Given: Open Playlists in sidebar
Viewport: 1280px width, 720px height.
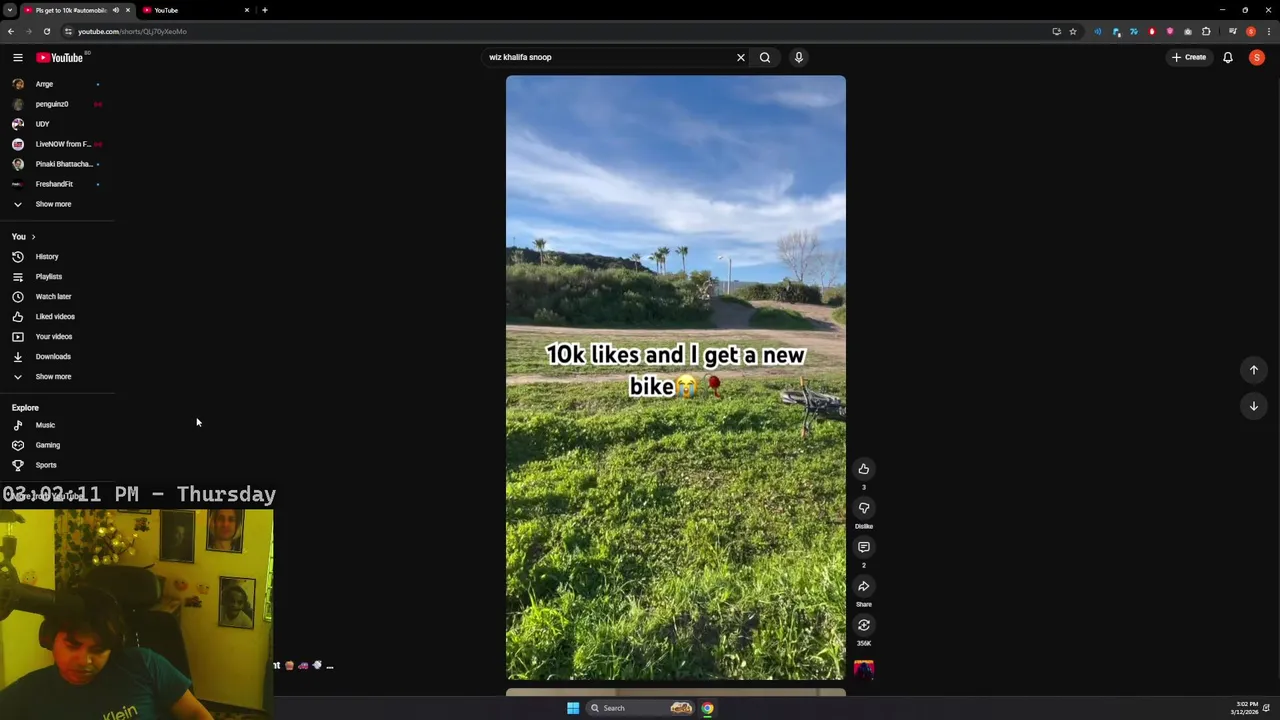Looking at the screenshot, I should click(57, 277).
